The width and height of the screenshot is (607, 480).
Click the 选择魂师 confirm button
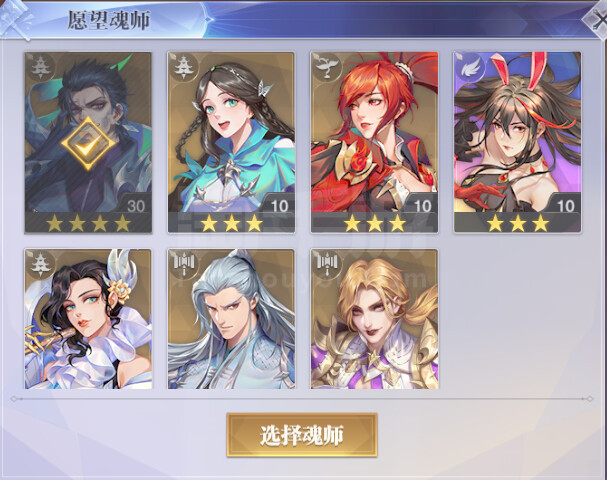tap(302, 435)
